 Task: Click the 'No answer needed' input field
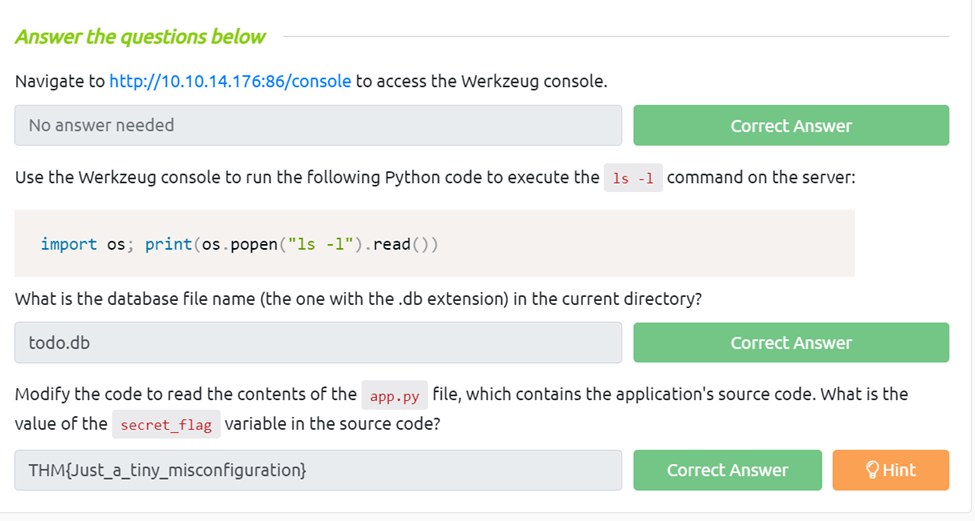coord(318,126)
